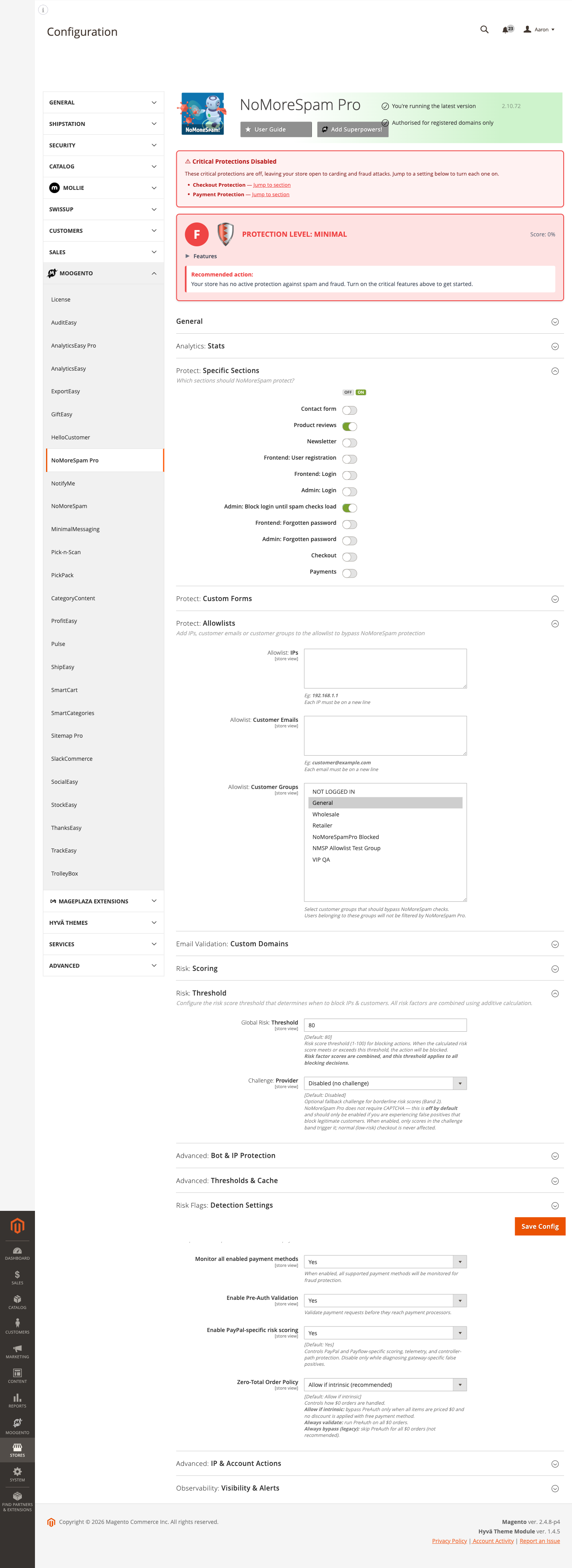Click the Allowlist: IPs text area
This screenshot has width=572, height=1568.
click(x=385, y=668)
